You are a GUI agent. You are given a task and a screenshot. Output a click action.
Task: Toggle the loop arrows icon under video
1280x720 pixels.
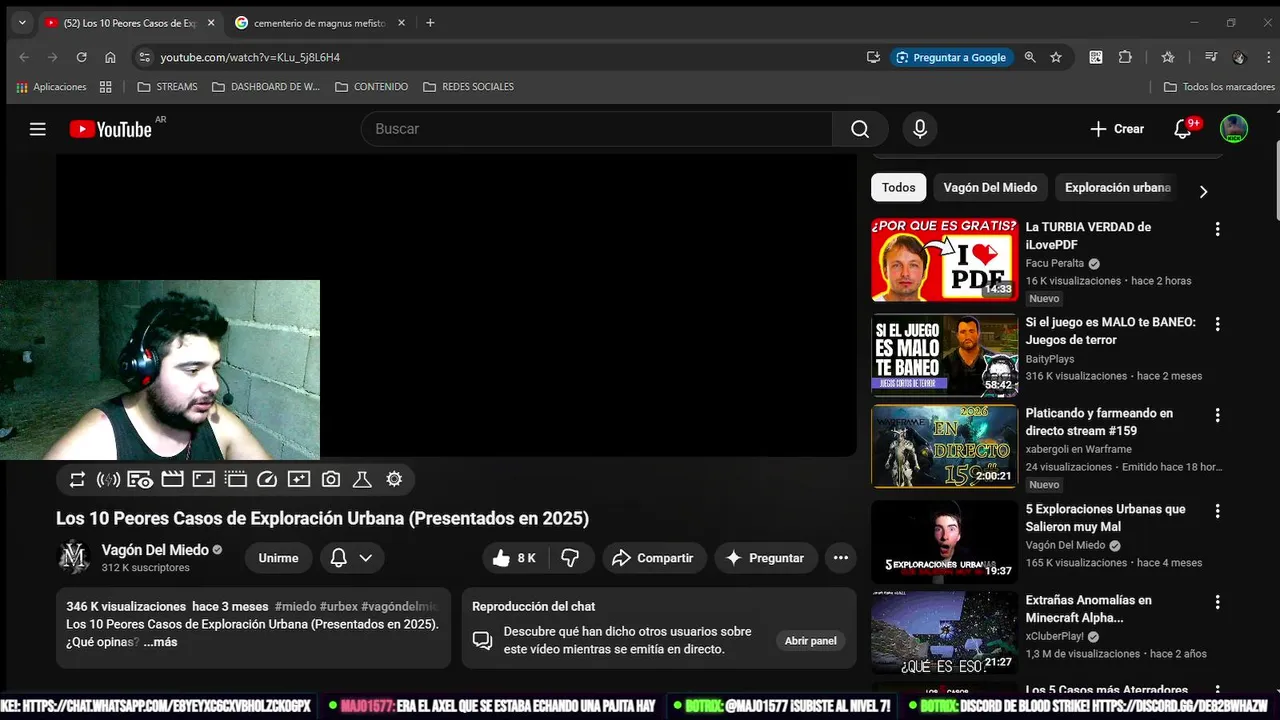77,480
